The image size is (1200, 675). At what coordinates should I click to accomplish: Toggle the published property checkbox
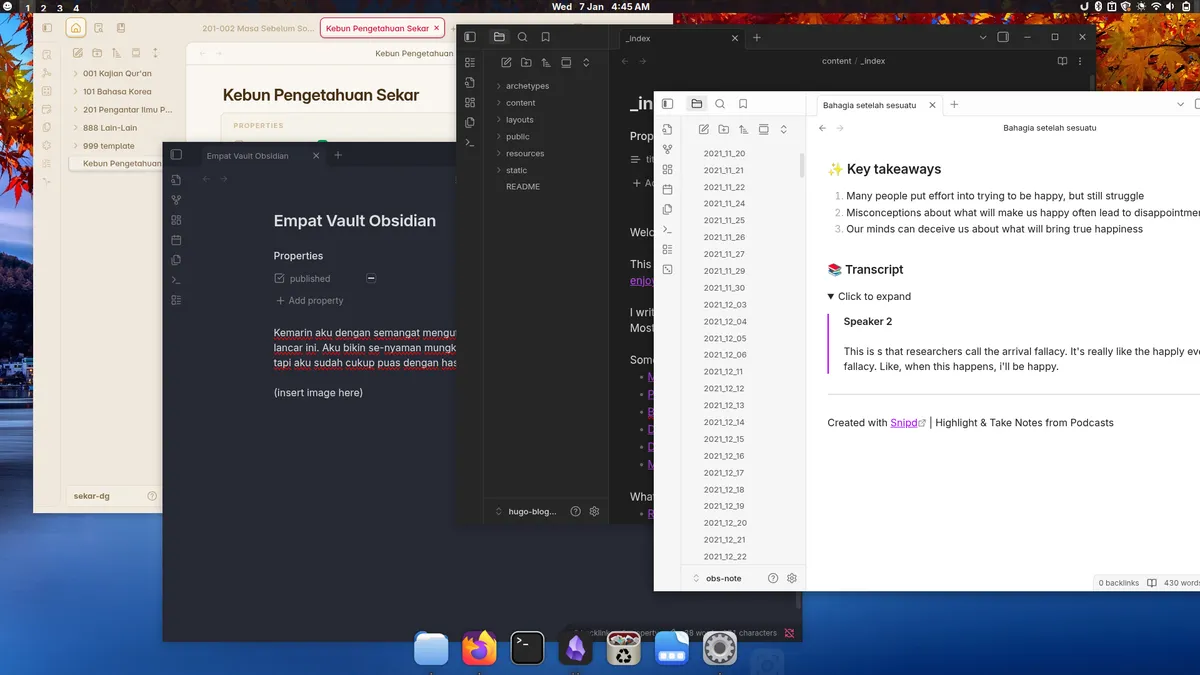[x=371, y=279]
